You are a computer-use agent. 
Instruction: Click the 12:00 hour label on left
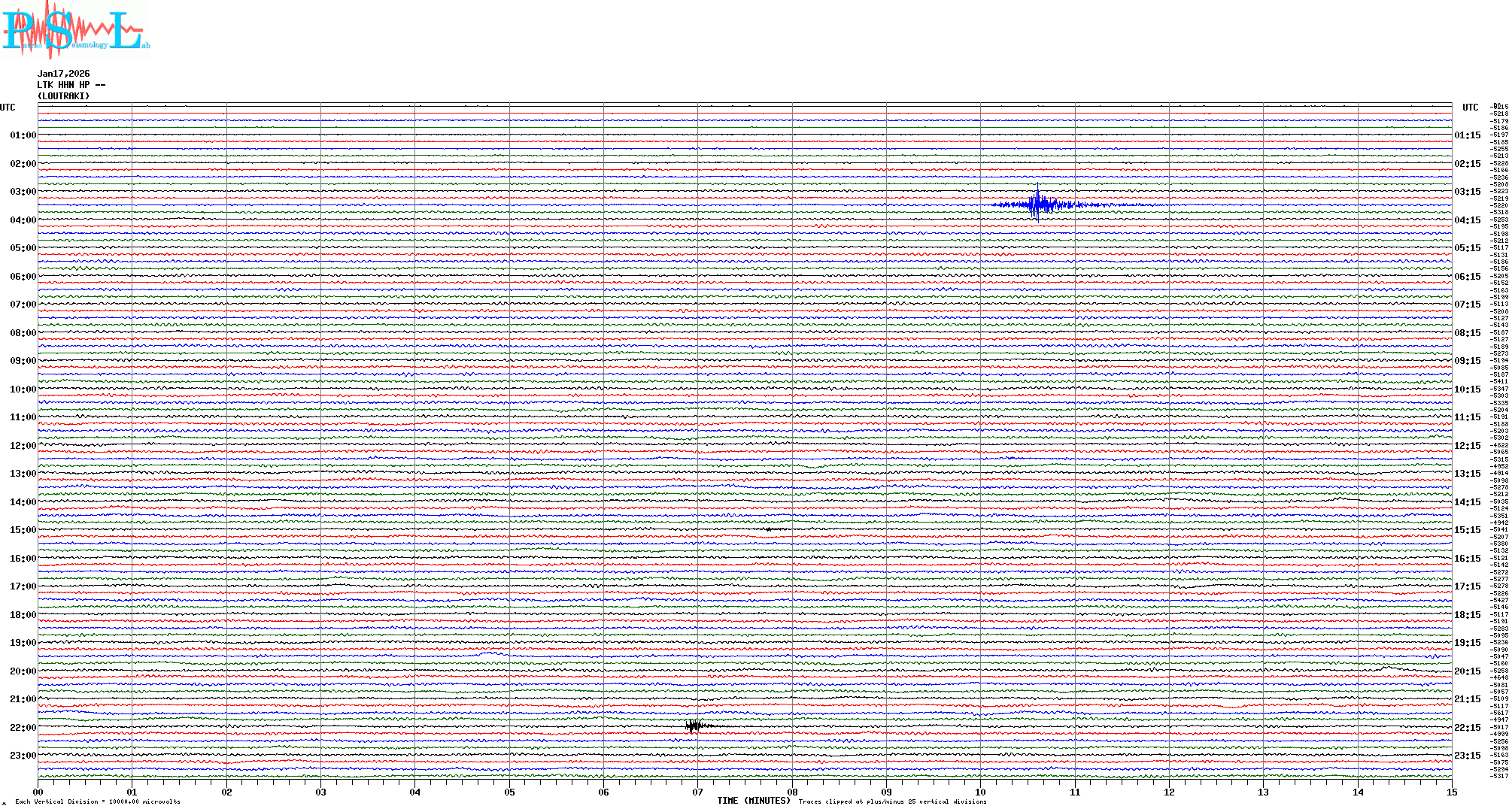pos(23,446)
